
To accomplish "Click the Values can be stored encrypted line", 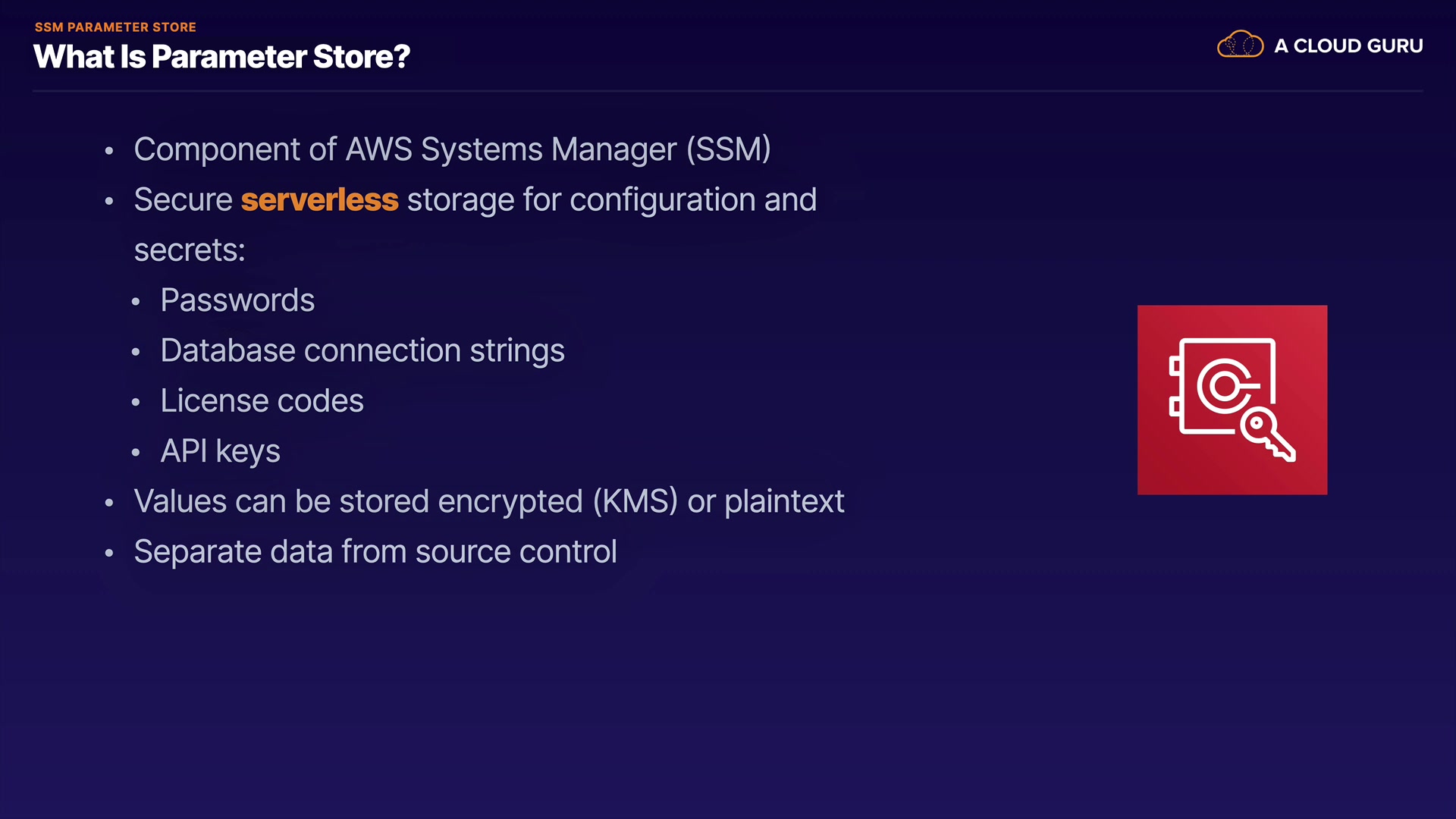I will (488, 501).
